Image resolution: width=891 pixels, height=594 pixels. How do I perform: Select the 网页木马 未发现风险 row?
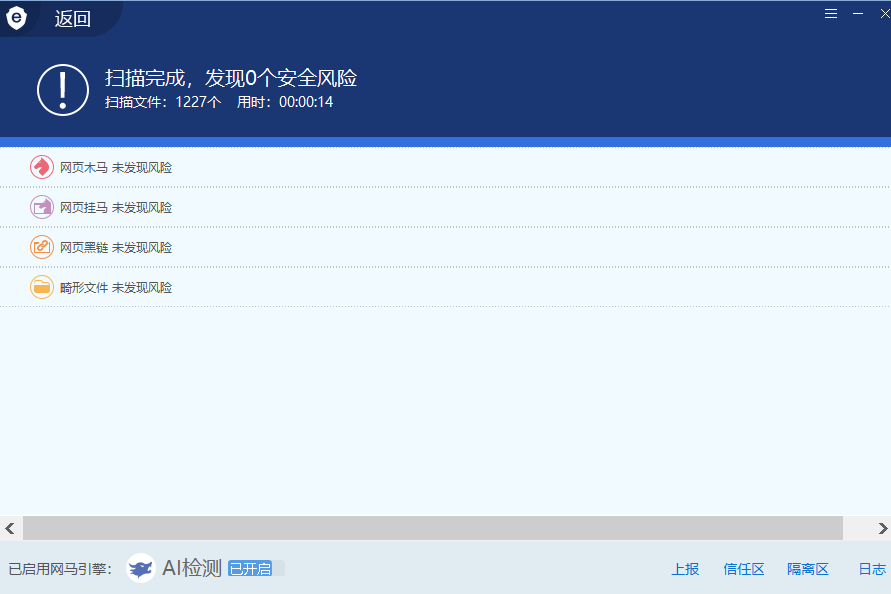click(446, 167)
